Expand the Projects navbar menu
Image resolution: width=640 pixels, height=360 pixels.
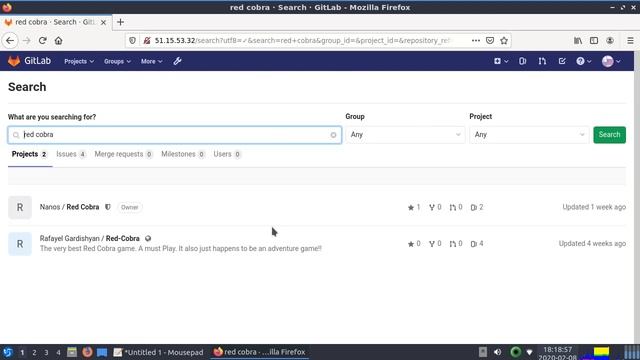pyautogui.click(x=79, y=61)
